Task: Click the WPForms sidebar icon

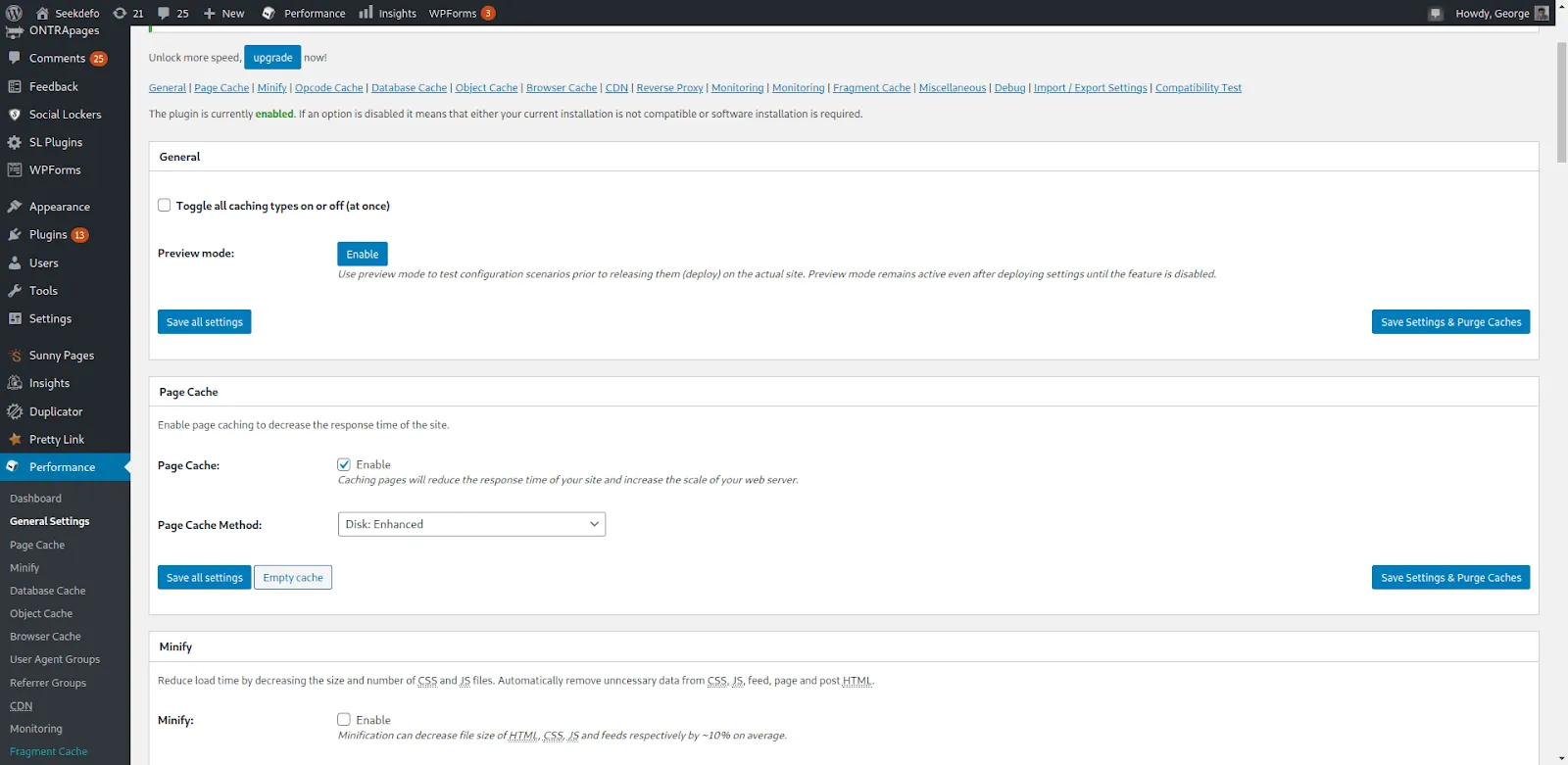Action: [15, 169]
